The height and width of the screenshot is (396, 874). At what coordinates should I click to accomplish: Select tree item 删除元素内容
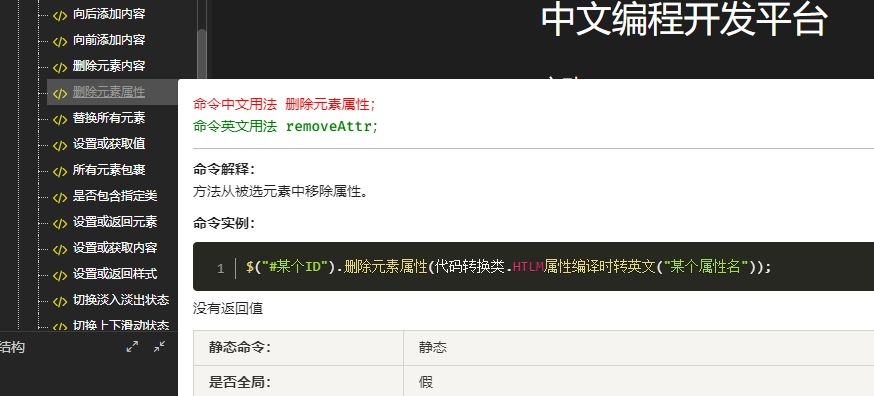click(109, 66)
